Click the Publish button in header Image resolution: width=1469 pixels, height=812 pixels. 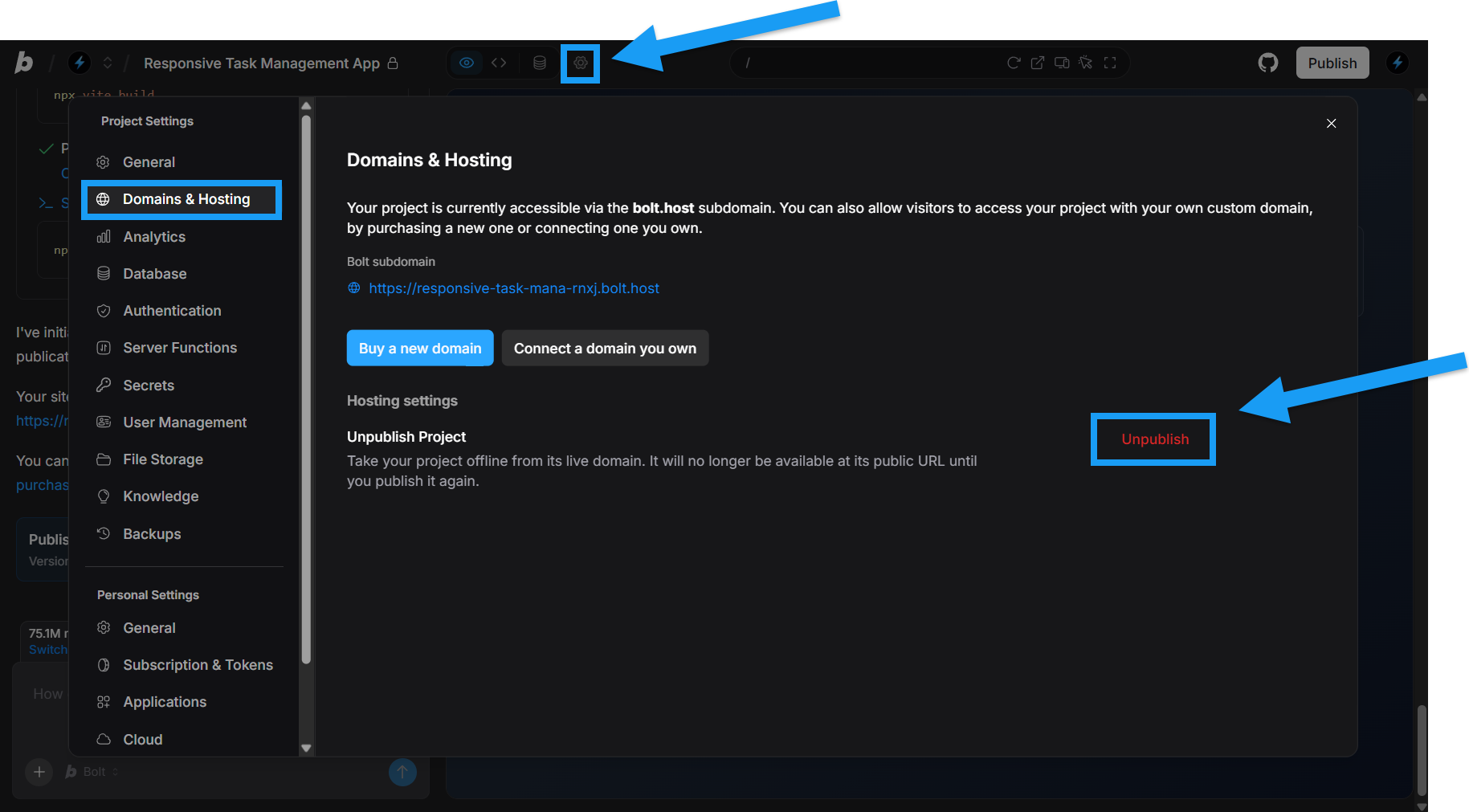pyautogui.click(x=1332, y=63)
